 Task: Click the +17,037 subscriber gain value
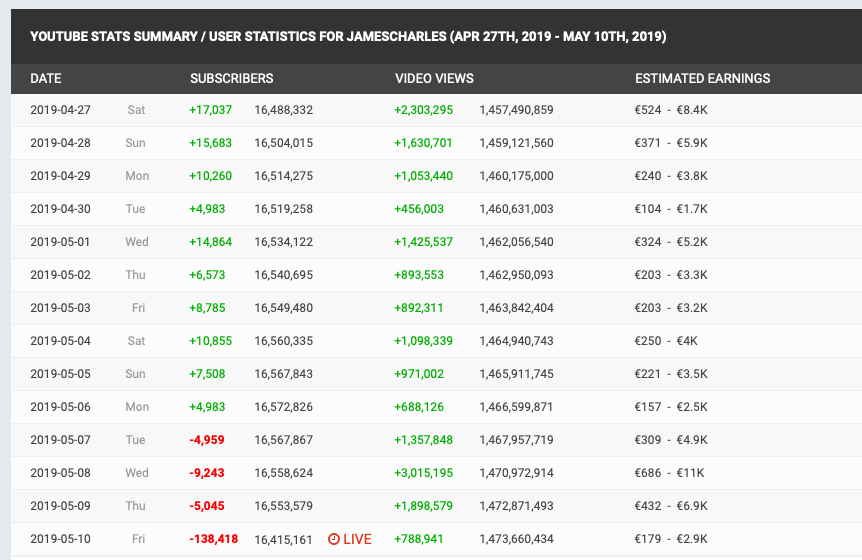[210, 110]
